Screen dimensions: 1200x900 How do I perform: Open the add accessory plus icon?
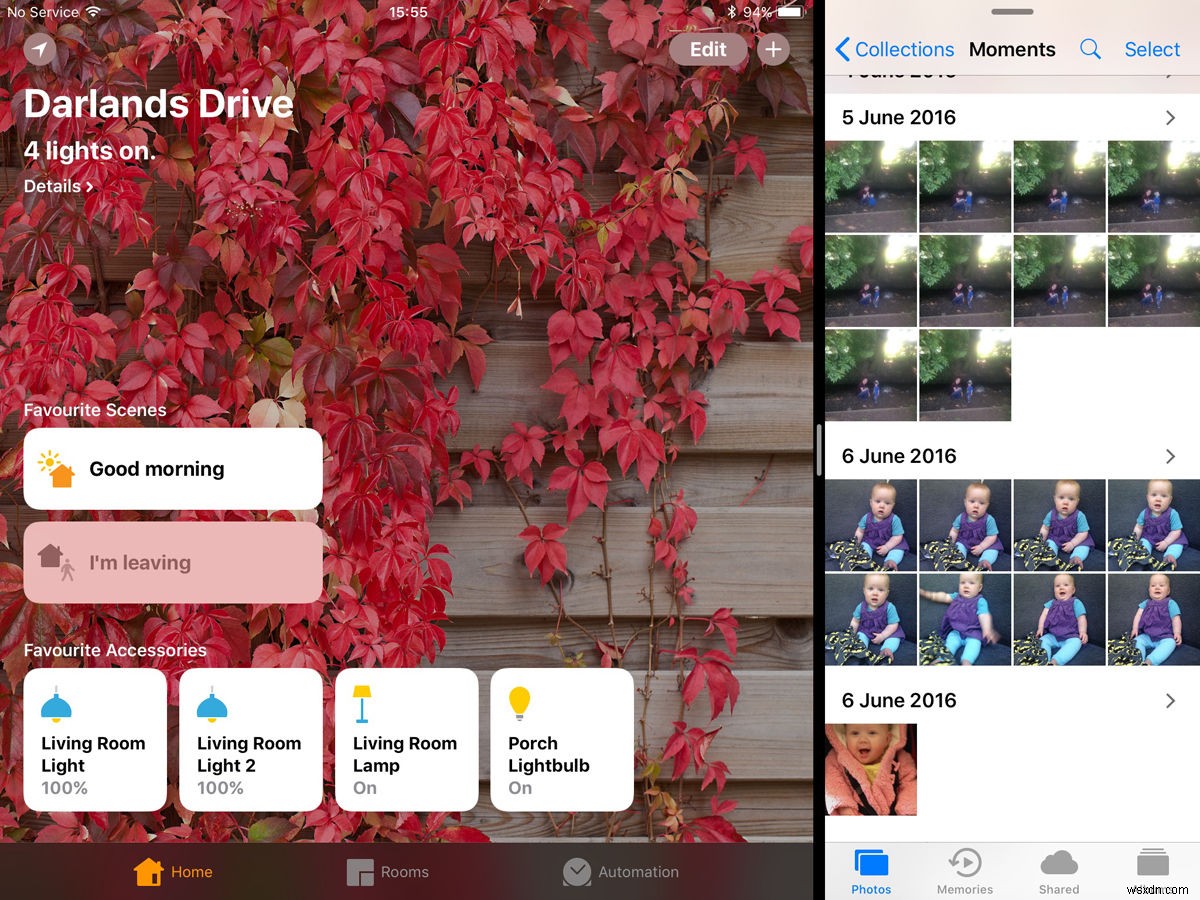(774, 48)
